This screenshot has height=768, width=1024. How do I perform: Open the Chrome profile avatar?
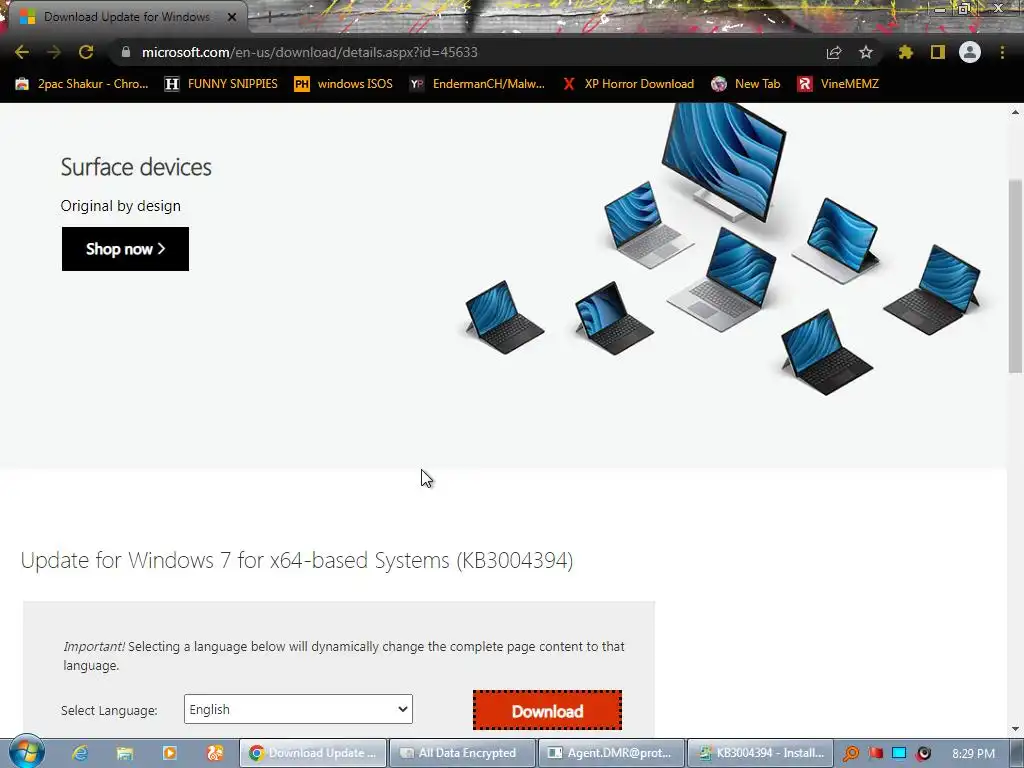pyautogui.click(x=970, y=52)
